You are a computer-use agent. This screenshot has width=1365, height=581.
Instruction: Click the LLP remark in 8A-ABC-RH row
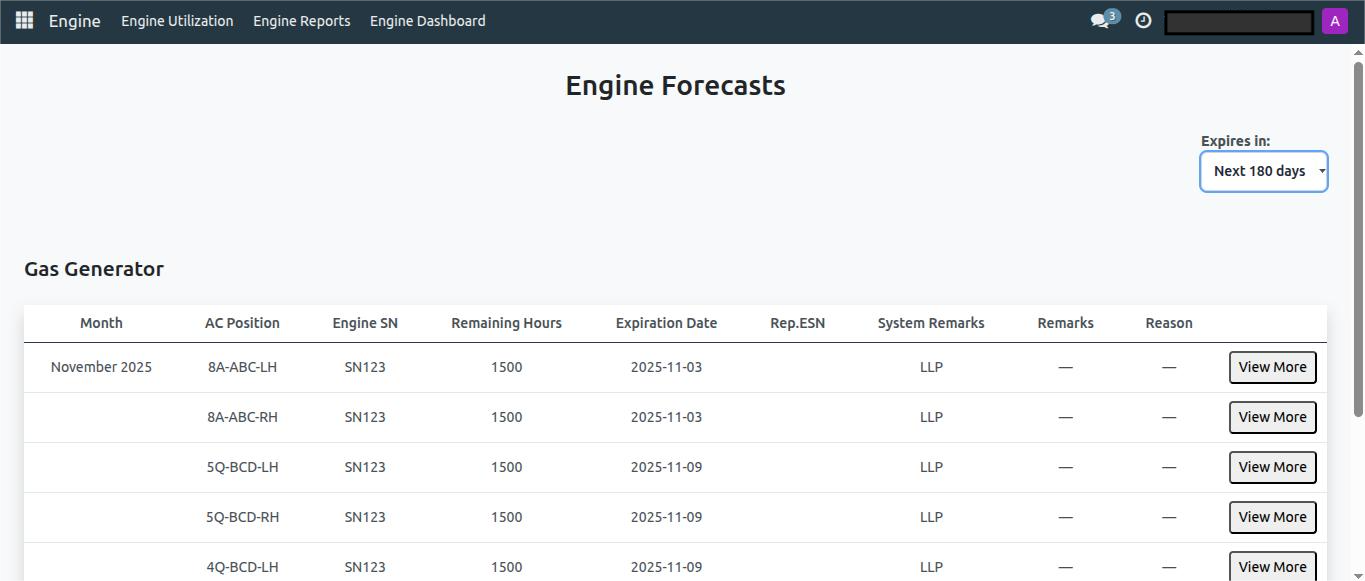point(931,417)
